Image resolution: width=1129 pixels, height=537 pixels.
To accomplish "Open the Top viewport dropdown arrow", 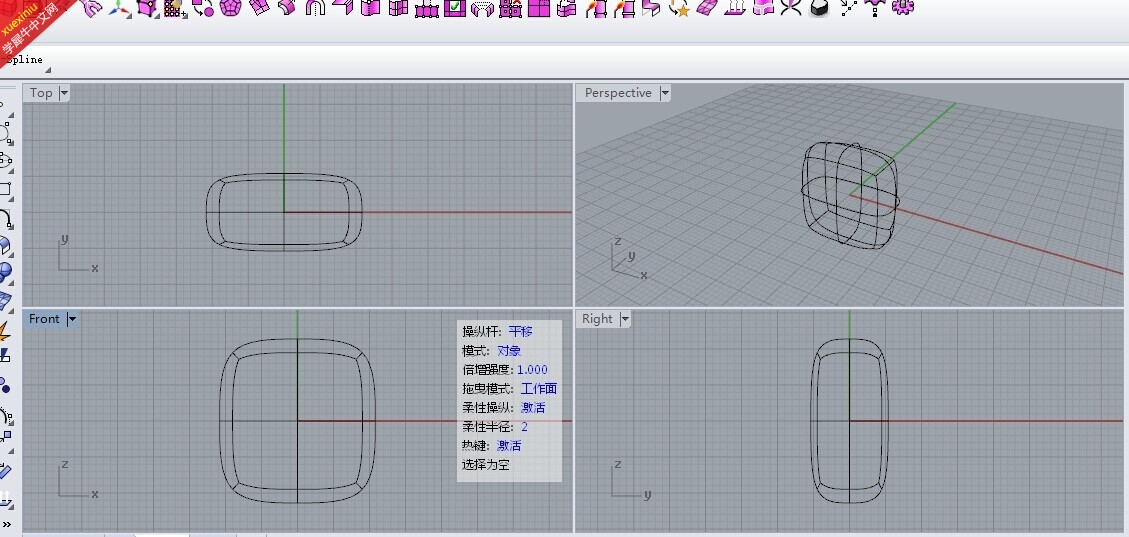I will [x=64, y=93].
